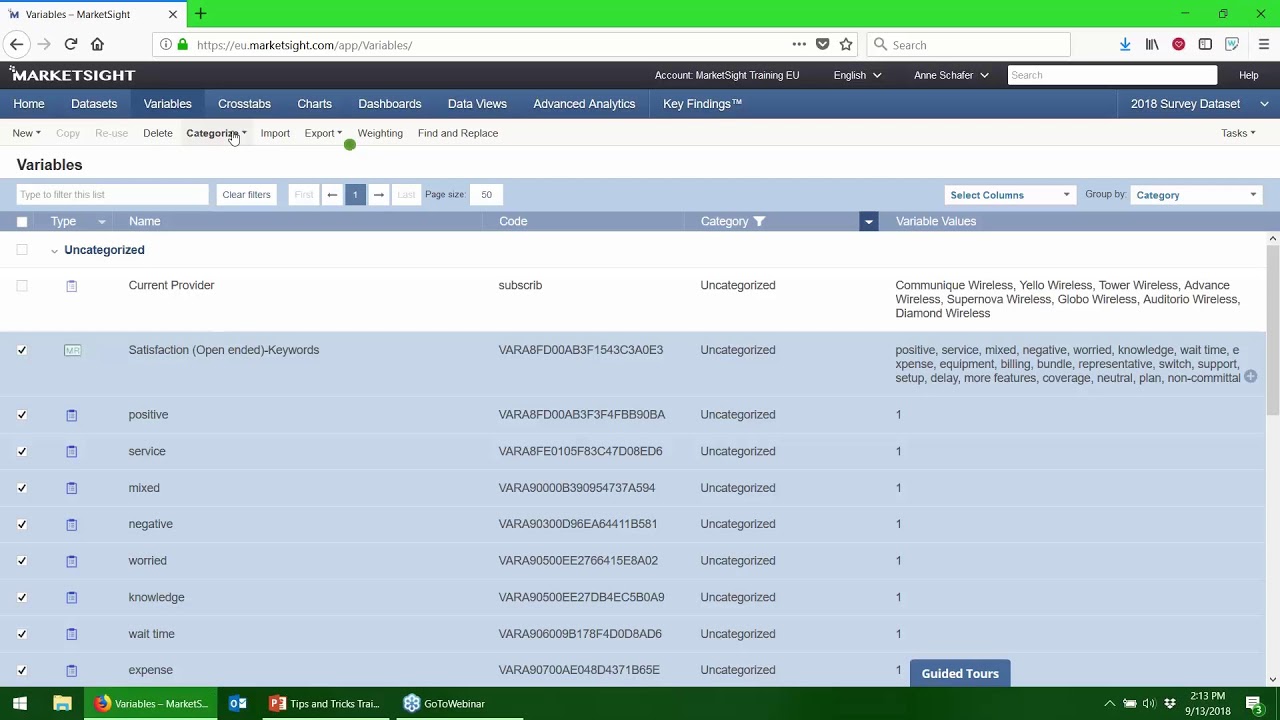Open the English language dropdown
The width and height of the screenshot is (1280, 720).
pyautogui.click(x=857, y=75)
